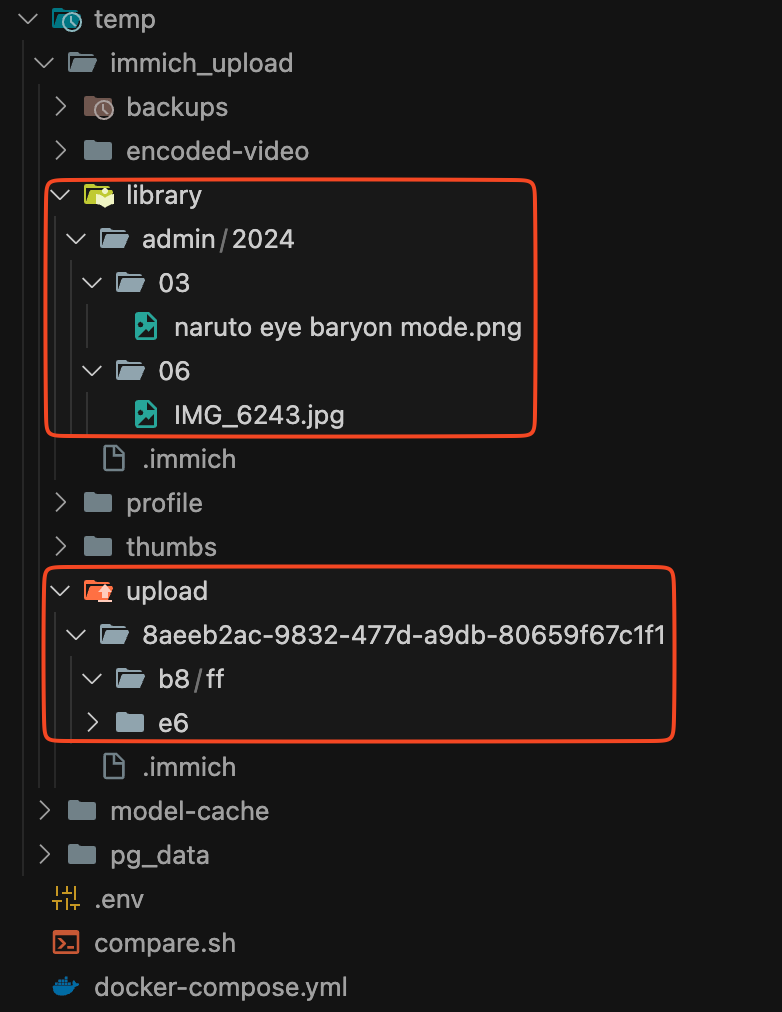Click the image icon for naruto eye baryon mode.png
This screenshot has height=1012, width=782.
tap(146, 327)
